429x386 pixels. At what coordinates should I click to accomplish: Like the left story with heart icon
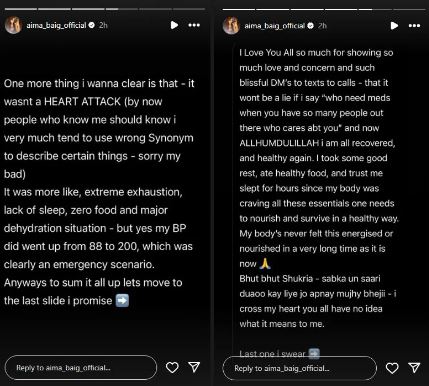pos(172,367)
